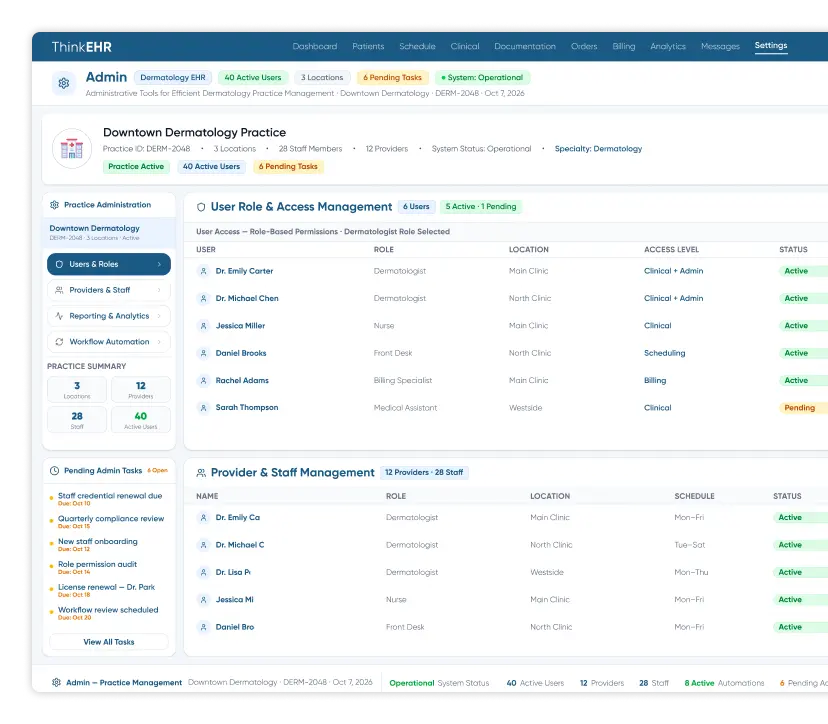Click avatar icon for Jessica Mi provider row

coord(203,600)
